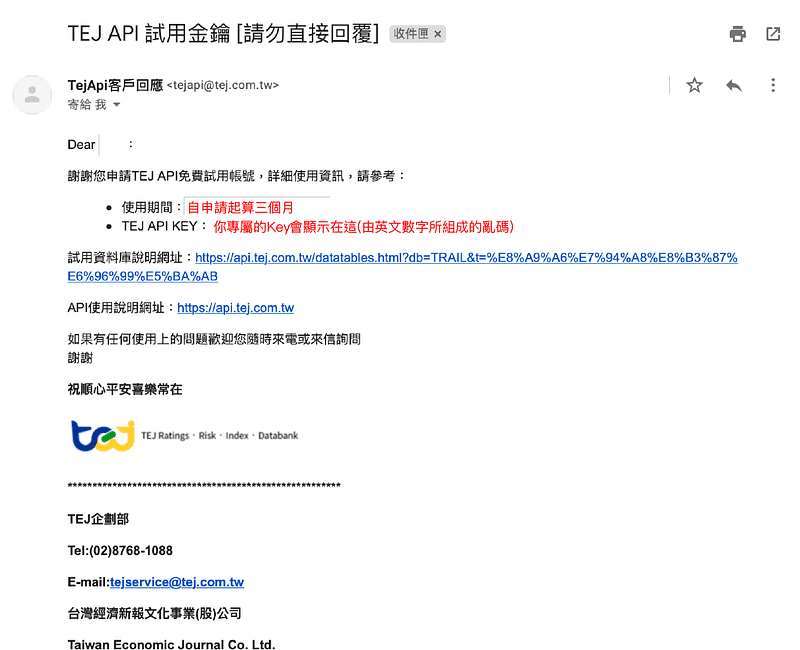Remove the 收件匣 label with X
Screen dimensions: 800x650
438,34
